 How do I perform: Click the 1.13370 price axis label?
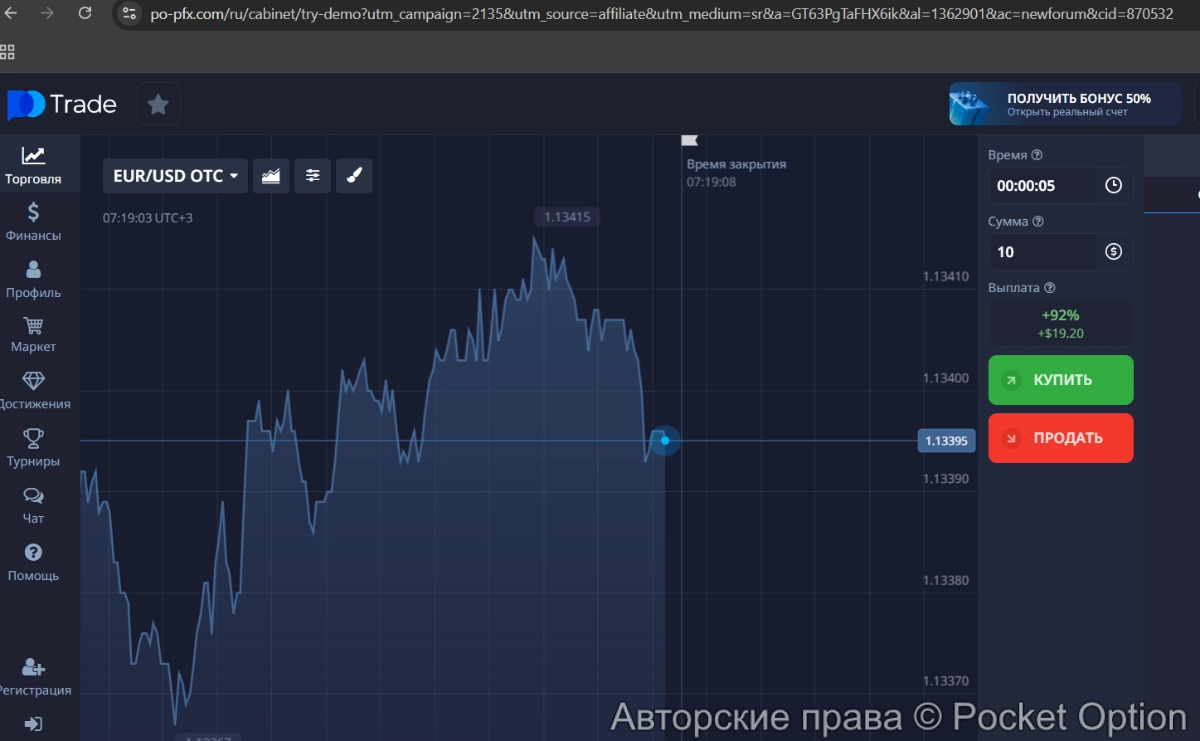[x=945, y=681]
